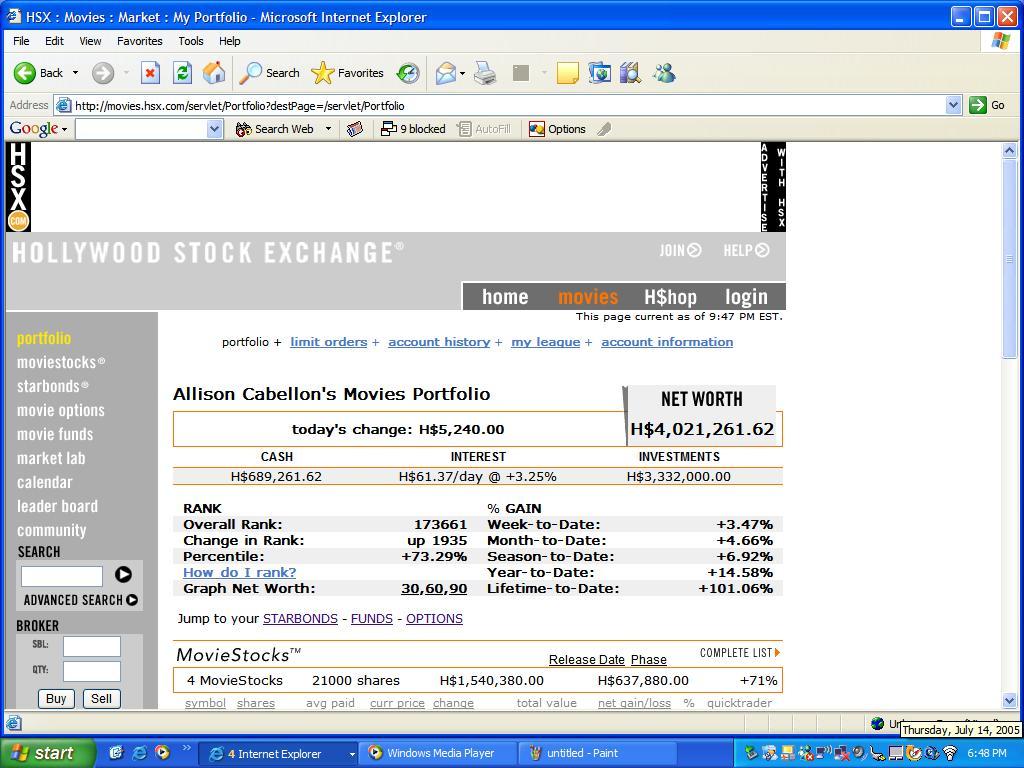Select the movies tab on HSX
Image resolution: width=1024 pixels, height=768 pixels.
point(588,296)
